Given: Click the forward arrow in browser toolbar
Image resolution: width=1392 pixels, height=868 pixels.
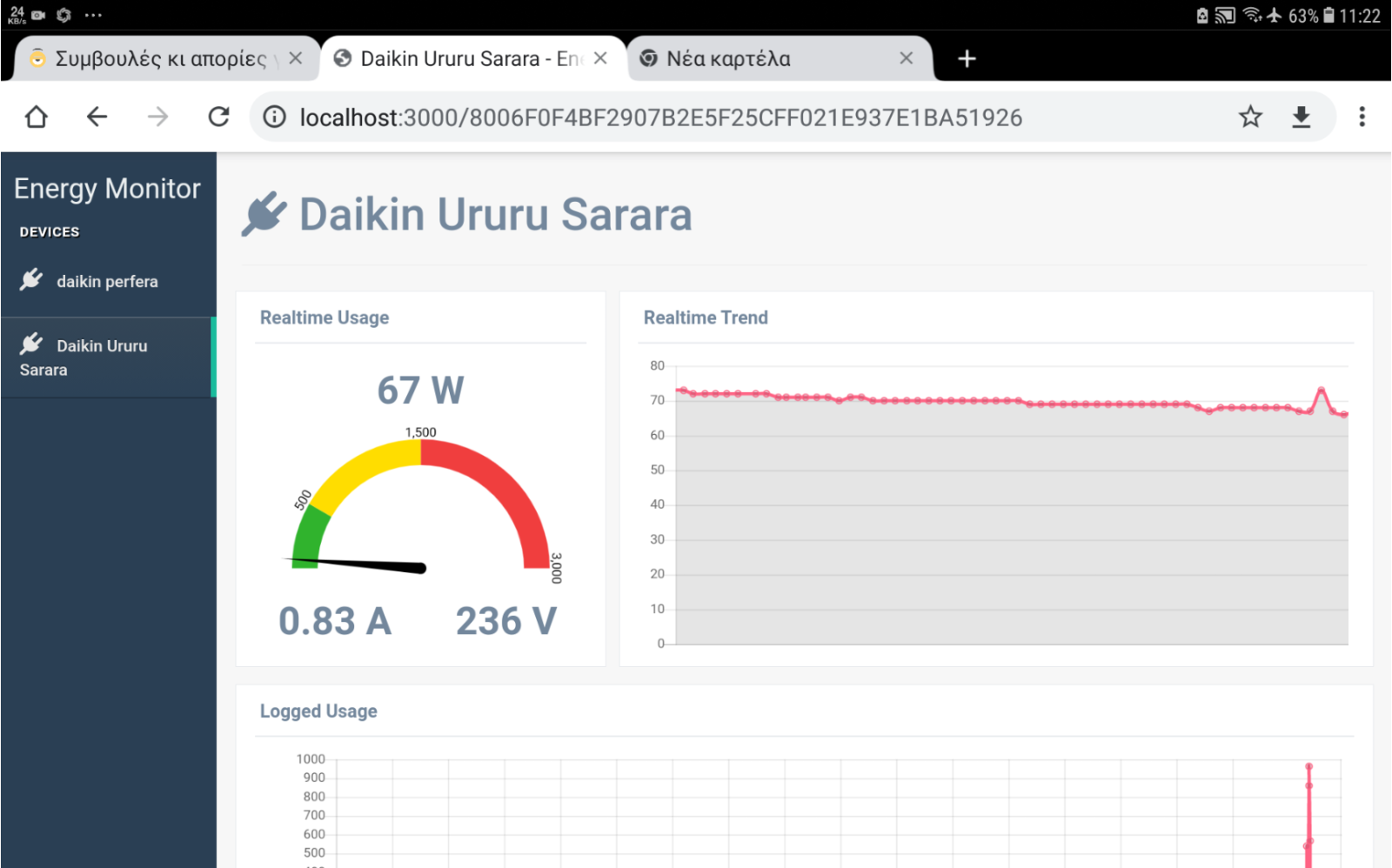Looking at the screenshot, I should [x=157, y=117].
